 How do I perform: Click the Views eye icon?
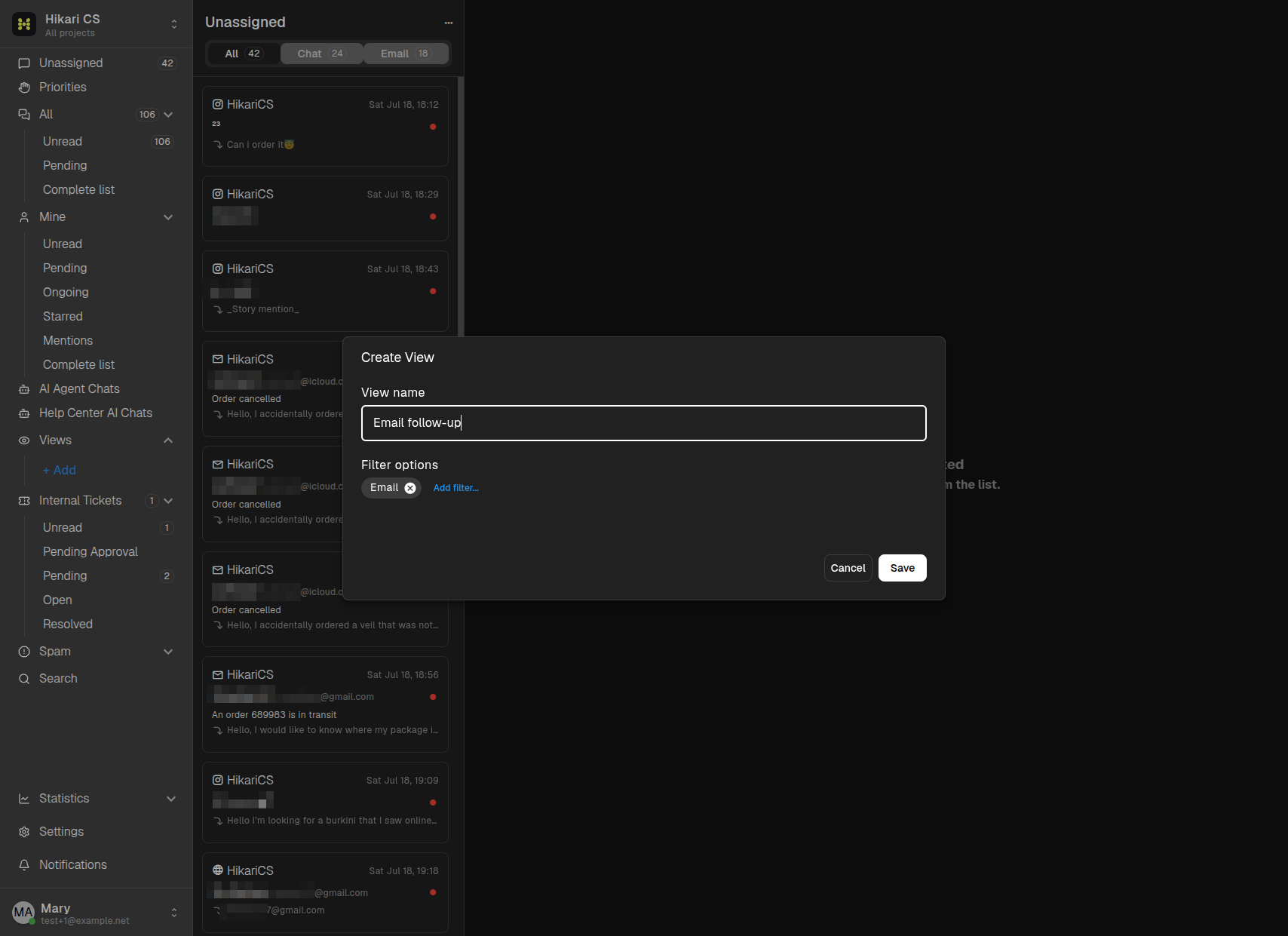[24, 440]
